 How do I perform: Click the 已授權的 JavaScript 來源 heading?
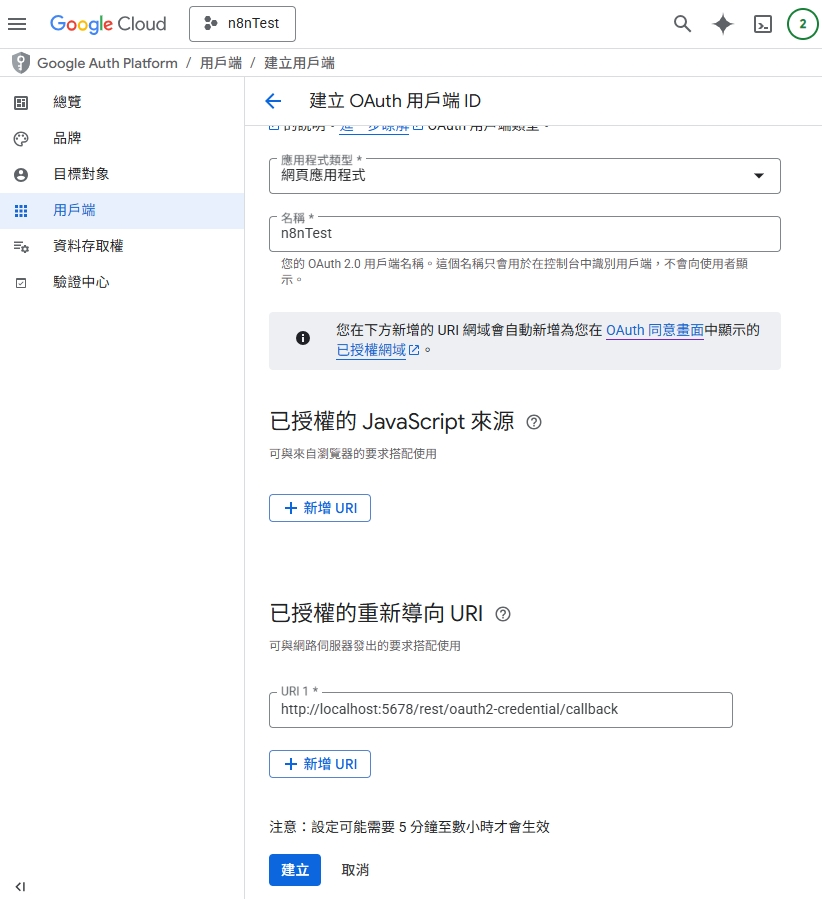(392, 421)
